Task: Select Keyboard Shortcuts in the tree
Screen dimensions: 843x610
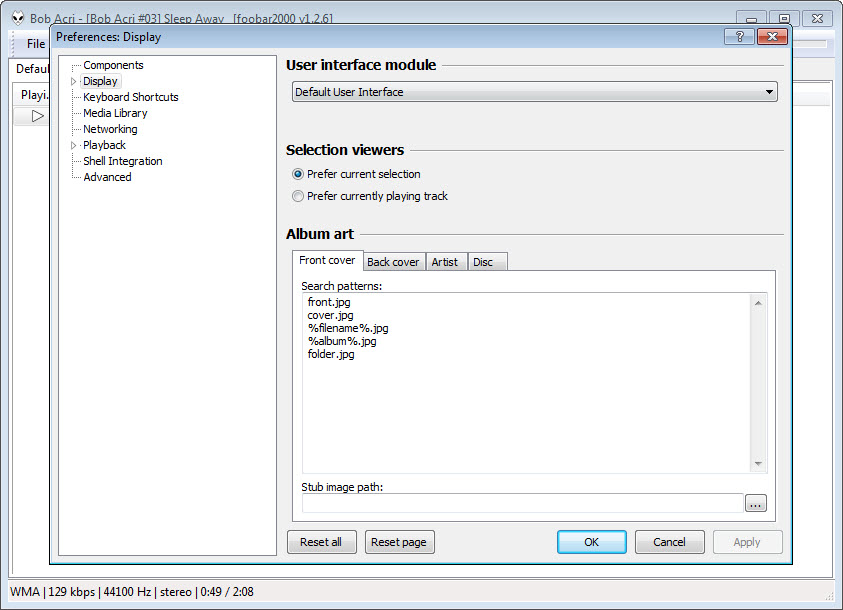Action: click(131, 97)
